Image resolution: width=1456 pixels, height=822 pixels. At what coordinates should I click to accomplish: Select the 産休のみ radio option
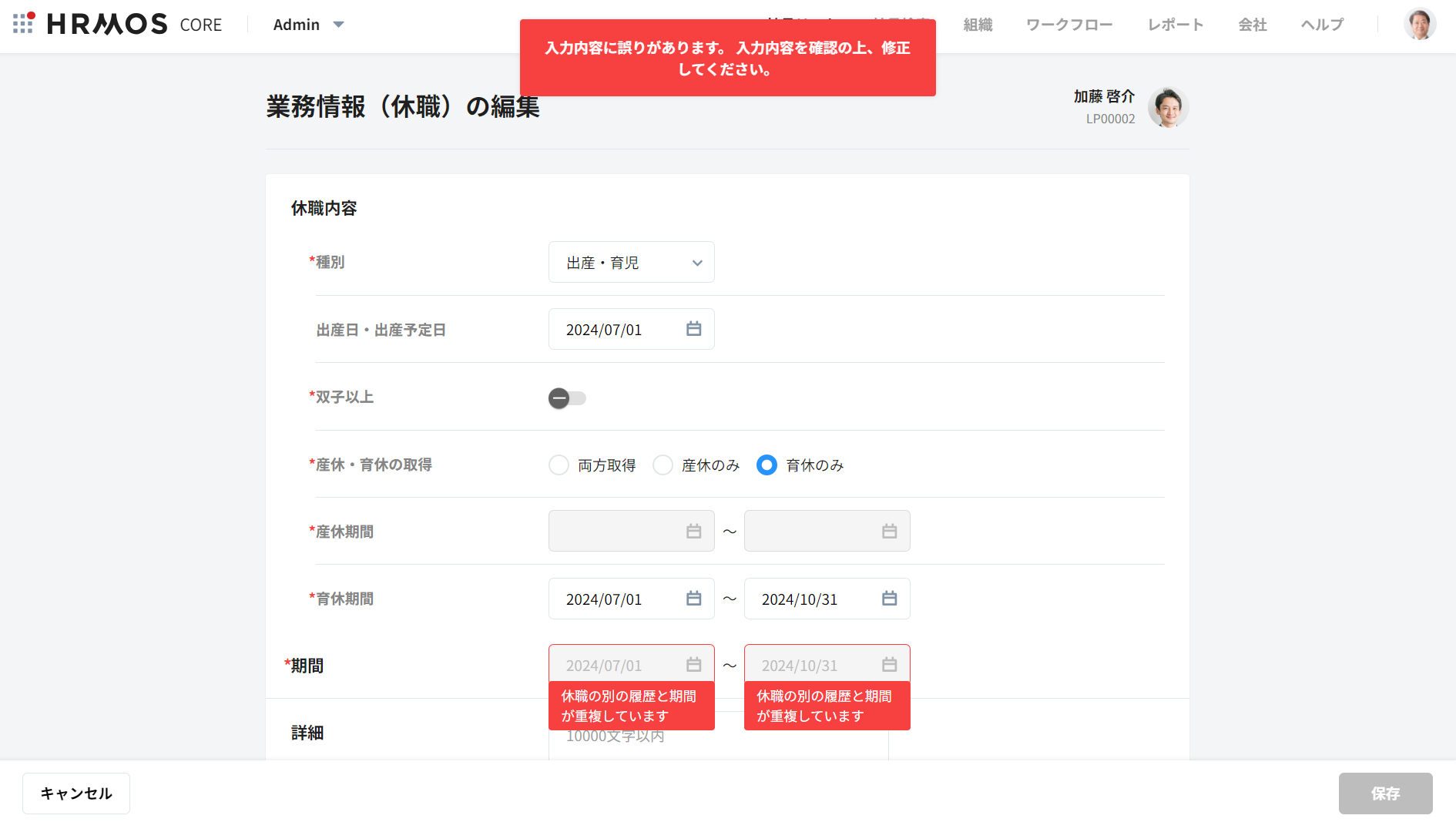click(x=663, y=465)
